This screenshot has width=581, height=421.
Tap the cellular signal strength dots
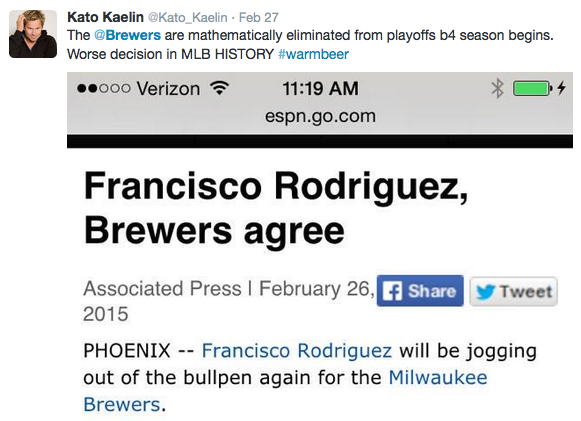(104, 88)
